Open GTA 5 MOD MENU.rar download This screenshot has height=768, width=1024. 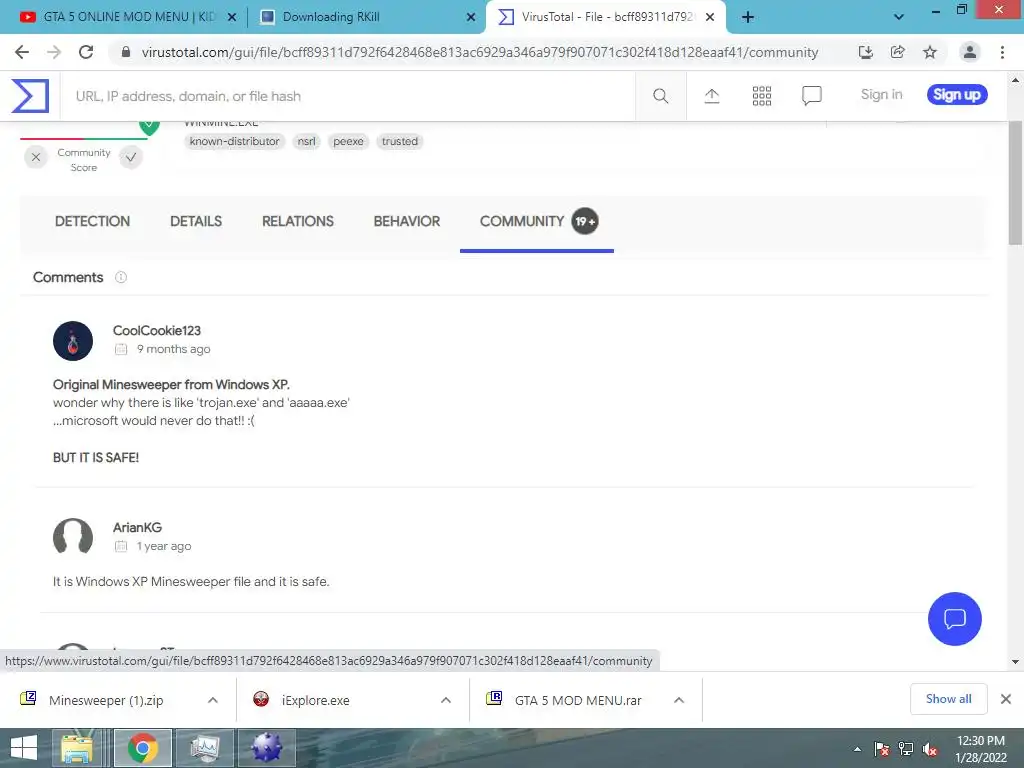[x=578, y=700]
